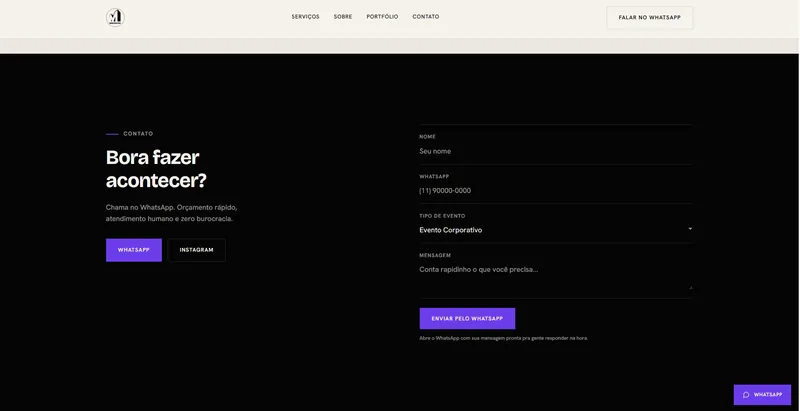Expand the Tipo de Evento dropdown arrow
Screen dimensions: 800x411
coord(690,229)
